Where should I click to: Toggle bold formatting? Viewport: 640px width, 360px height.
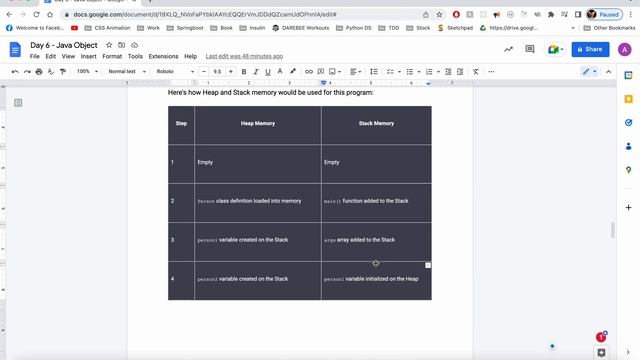point(244,71)
